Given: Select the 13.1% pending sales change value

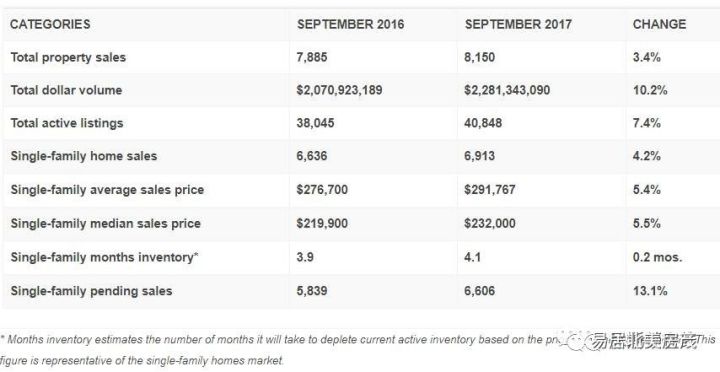Looking at the screenshot, I should [x=650, y=291].
